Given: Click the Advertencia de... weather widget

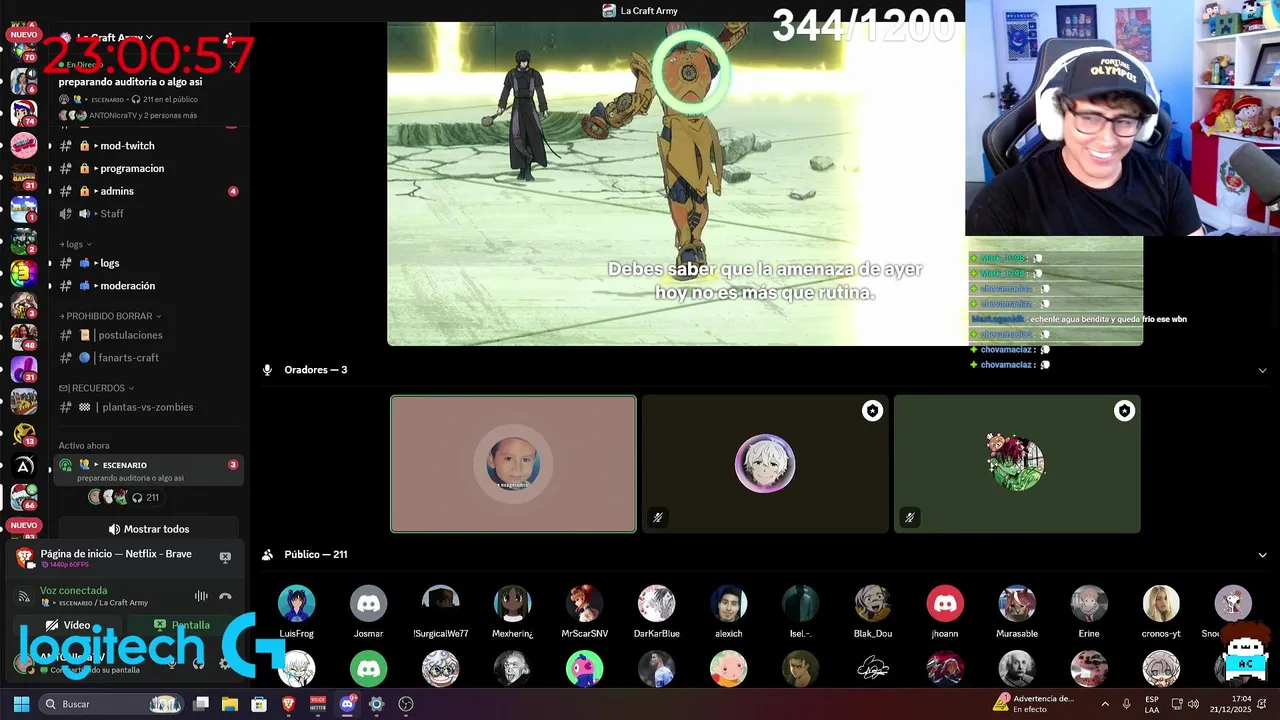Looking at the screenshot, I should click(x=1034, y=704).
